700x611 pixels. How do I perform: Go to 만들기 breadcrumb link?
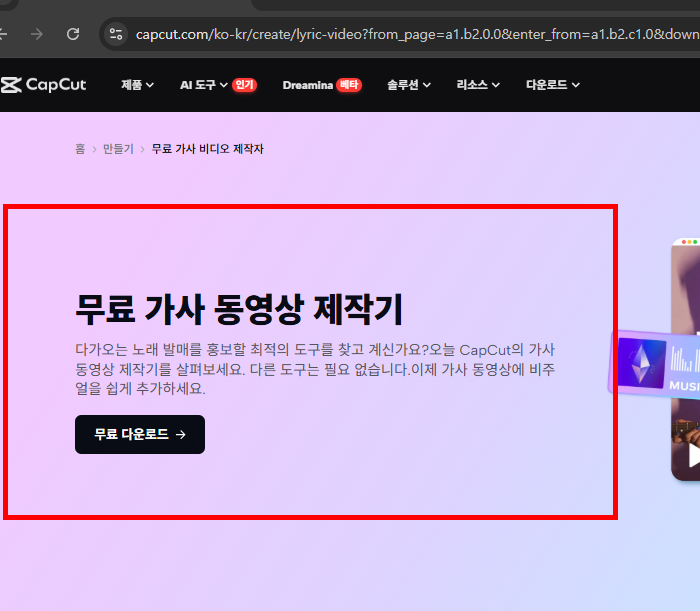[x=118, y=149]
